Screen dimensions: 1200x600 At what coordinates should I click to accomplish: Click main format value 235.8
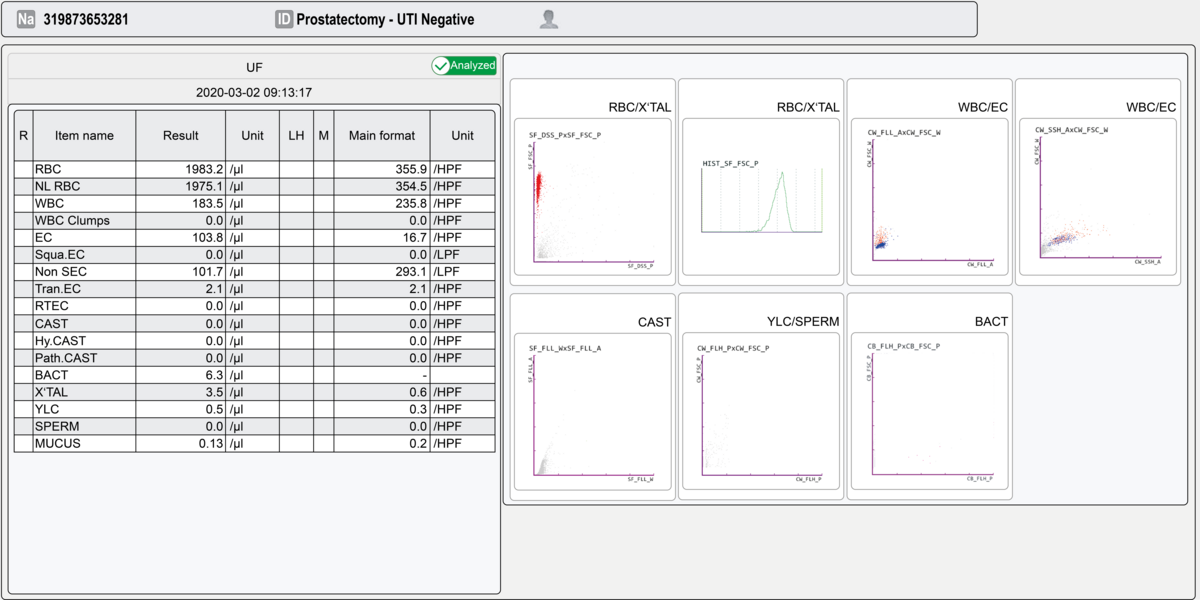(x=411, y=204)
